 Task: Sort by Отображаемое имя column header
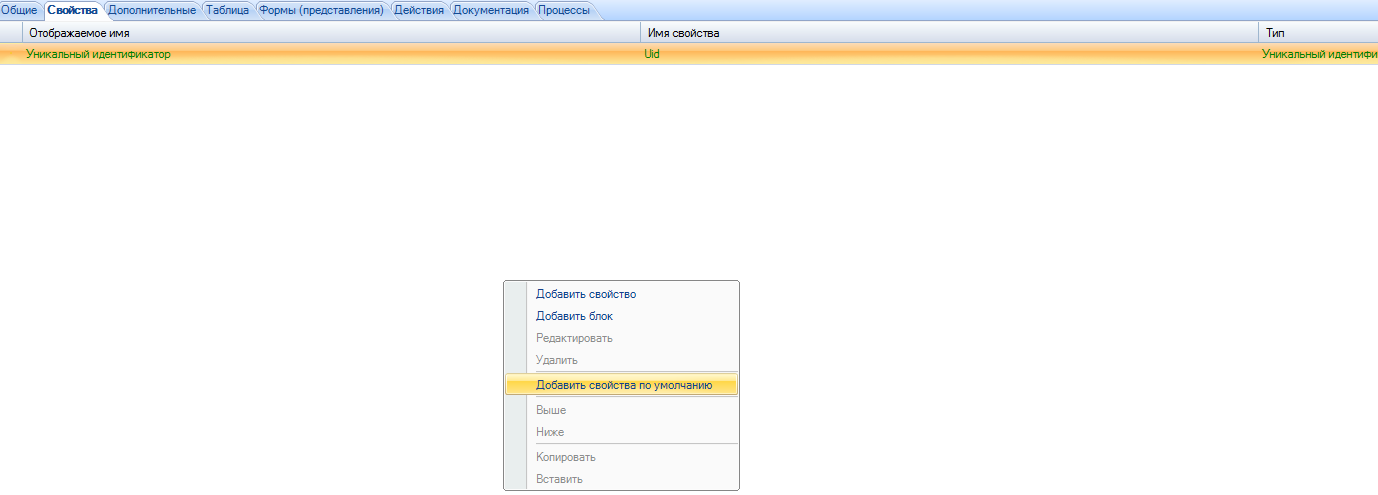tap(331, 33)
